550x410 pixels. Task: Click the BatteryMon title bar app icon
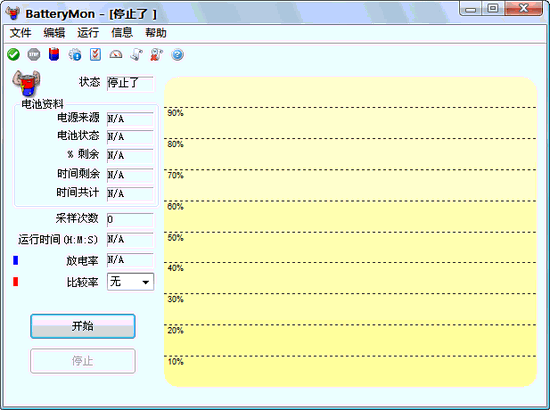click(13, 13)
